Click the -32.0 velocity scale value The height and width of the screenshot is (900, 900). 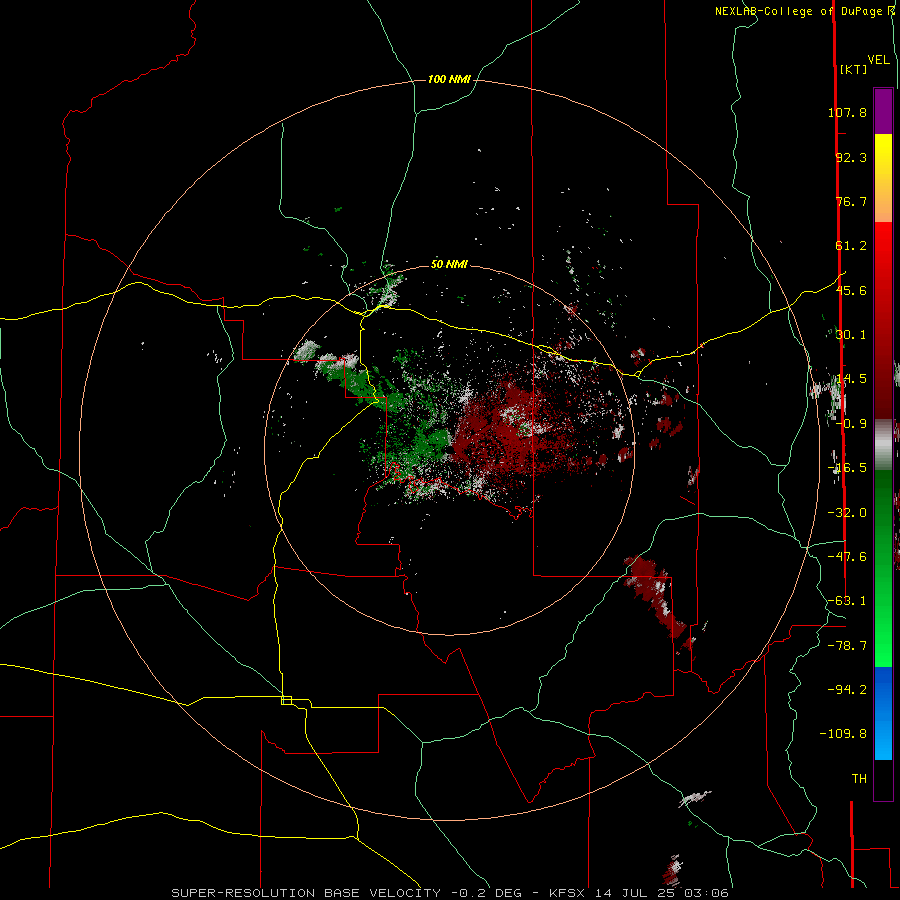point(847,513)
